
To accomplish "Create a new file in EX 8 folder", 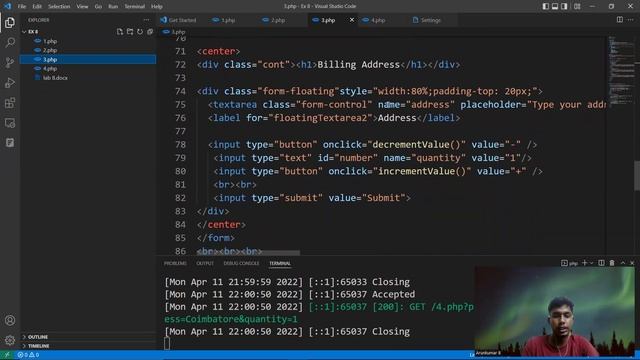I will click(120, 31).
